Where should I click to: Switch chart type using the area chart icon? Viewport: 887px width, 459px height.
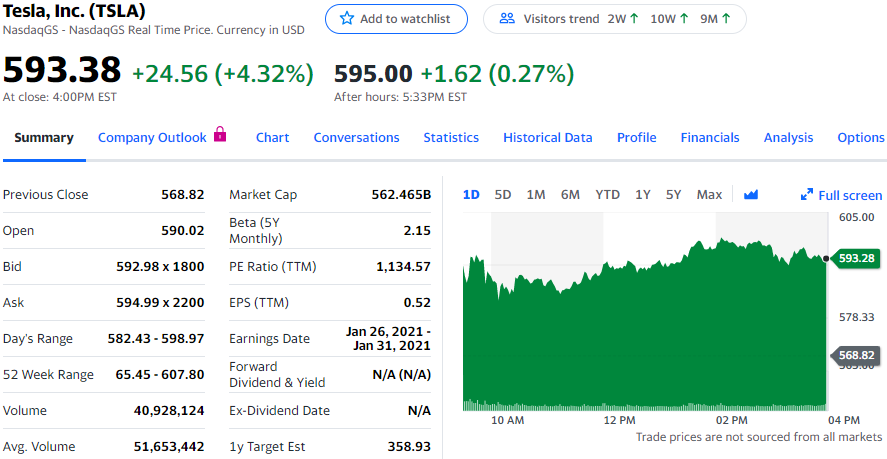(x=751, y=195)
